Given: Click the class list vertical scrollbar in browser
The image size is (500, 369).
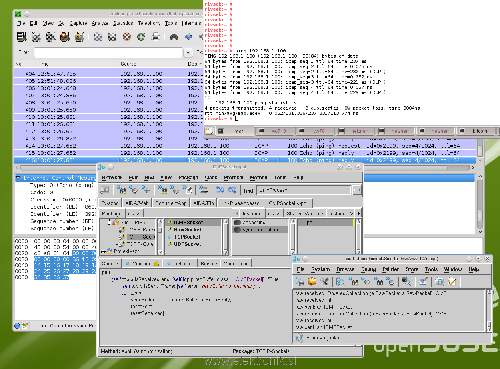Looking at the screenshot, I should pyautogui.click(x=225, y=237).
